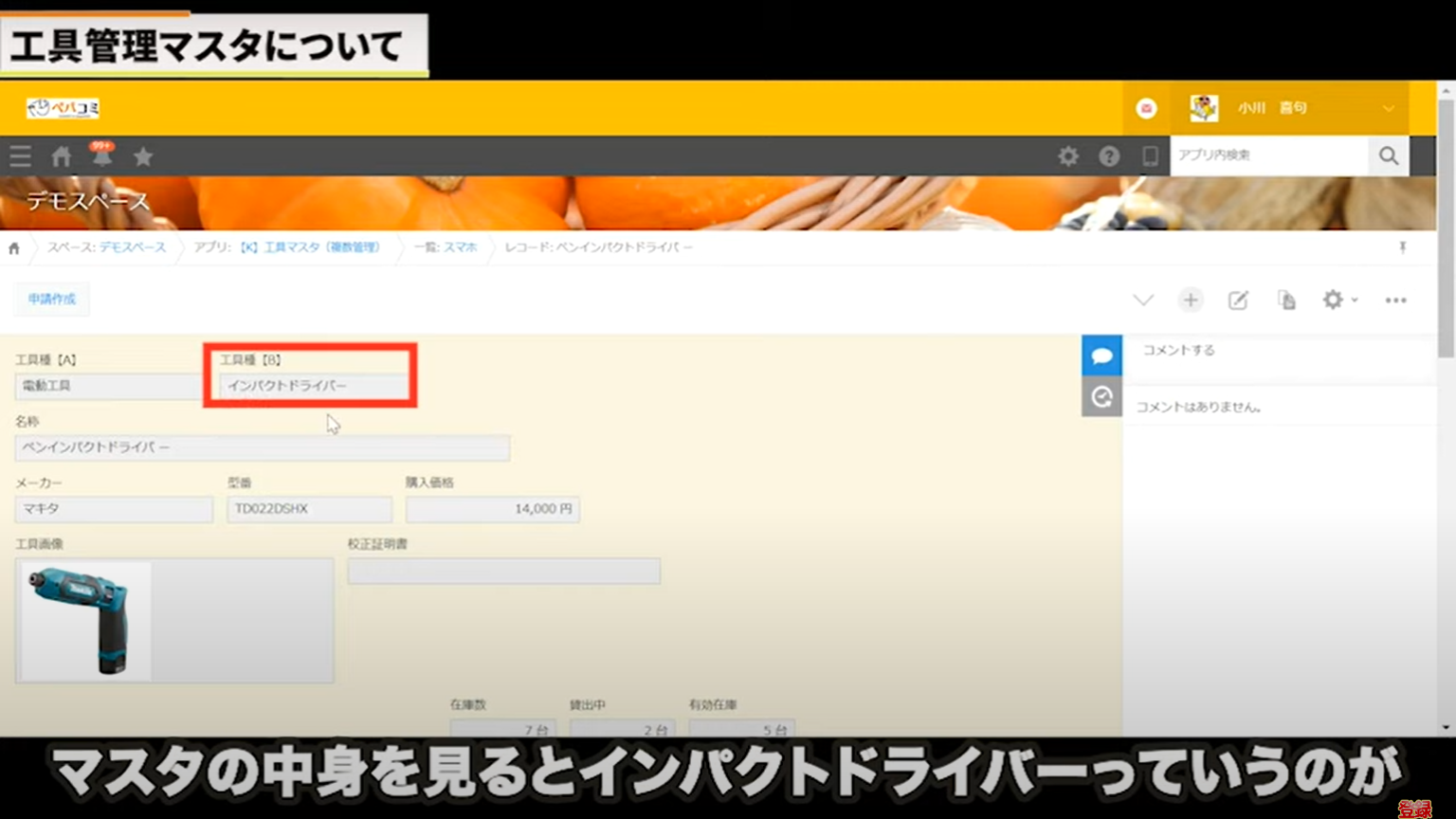The image size is (1456, 819).
Task: Open kintone system settings gear in header
Action: (1068, 156)
